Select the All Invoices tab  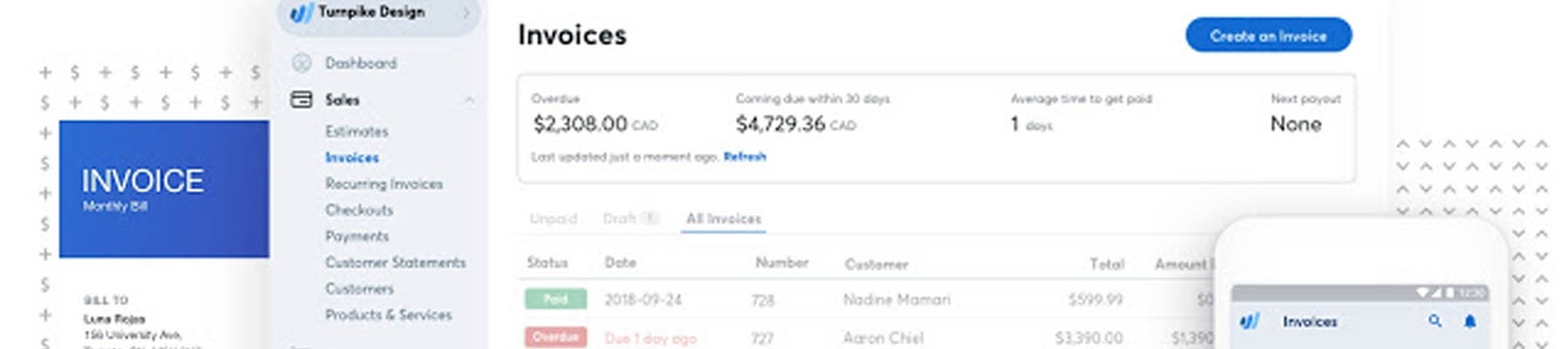pos(724,218)
